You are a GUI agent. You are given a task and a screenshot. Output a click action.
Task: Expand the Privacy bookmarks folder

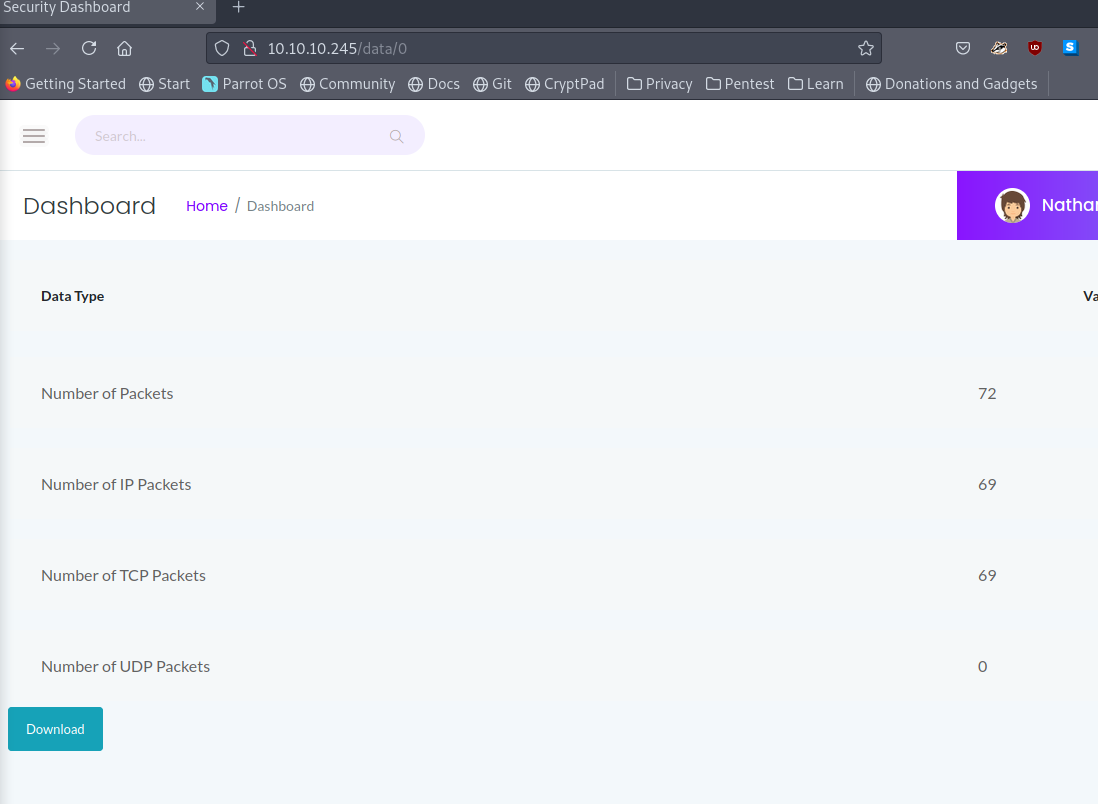click(x=659, y=84)
